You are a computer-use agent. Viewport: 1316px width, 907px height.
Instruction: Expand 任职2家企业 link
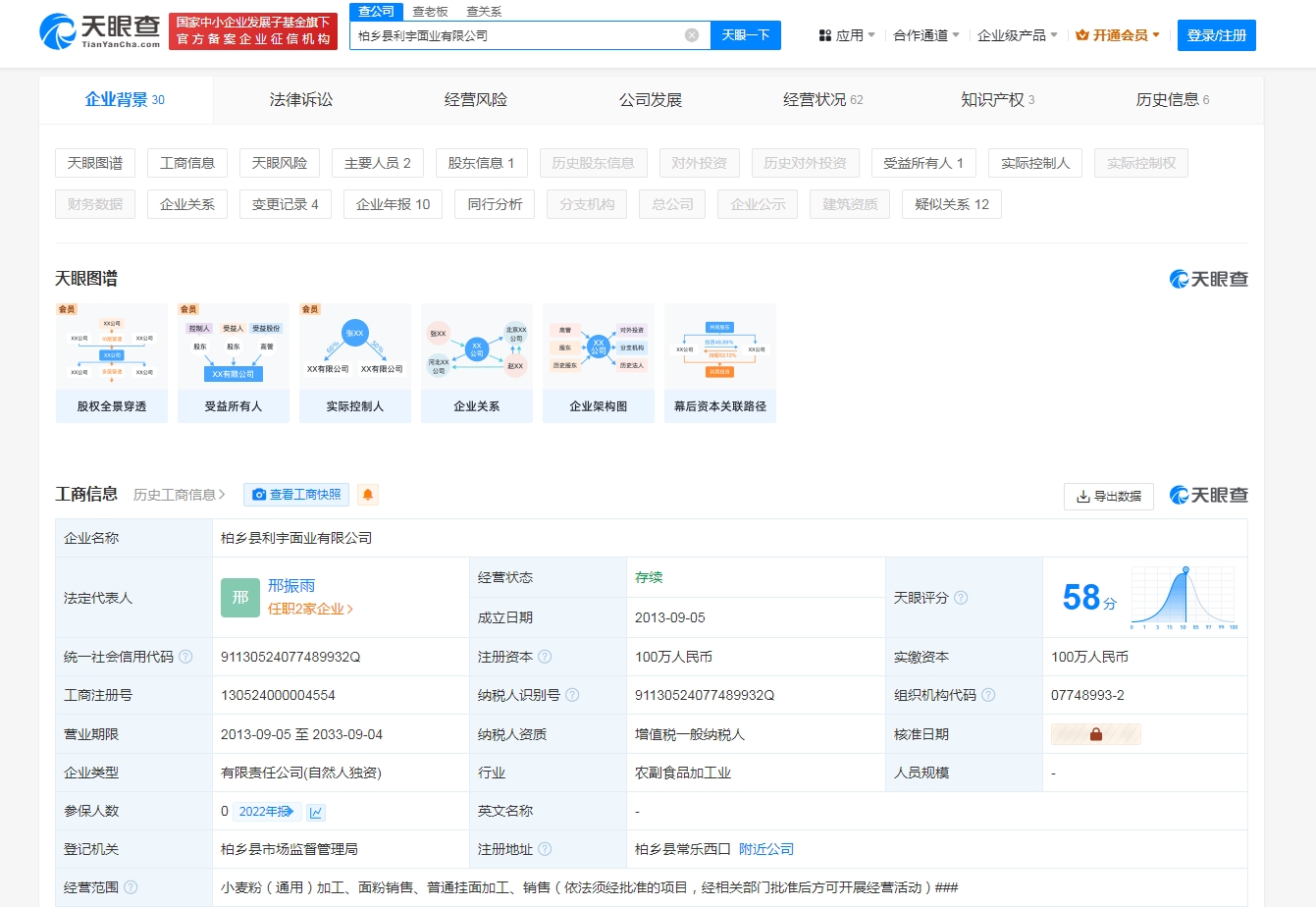click(310, 609)
